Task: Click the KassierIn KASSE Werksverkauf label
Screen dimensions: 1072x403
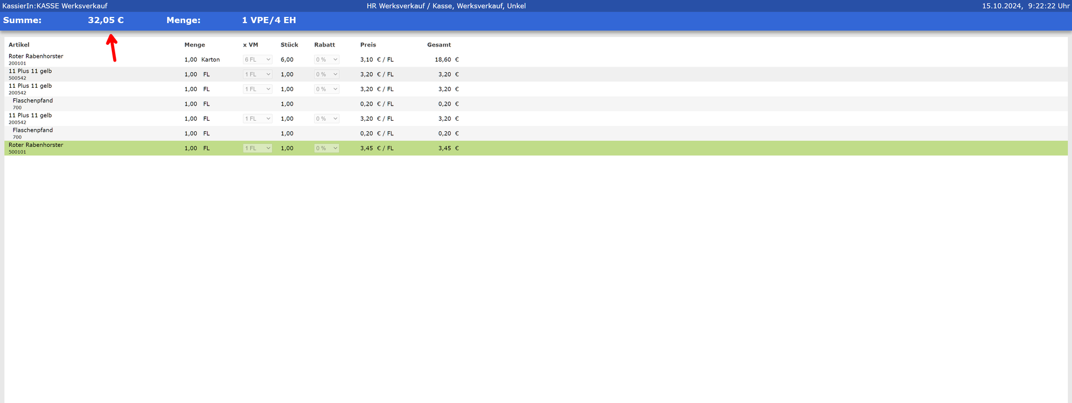Action: coord(55,6)
